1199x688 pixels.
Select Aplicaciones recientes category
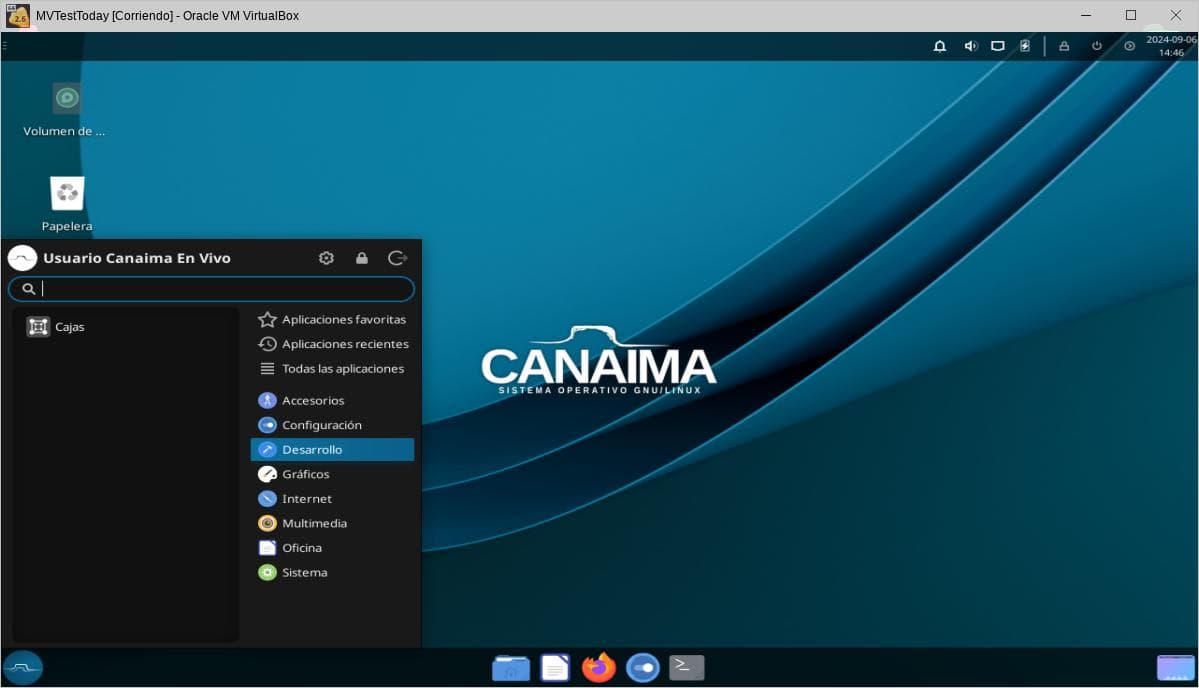click(x=333, y=344)
